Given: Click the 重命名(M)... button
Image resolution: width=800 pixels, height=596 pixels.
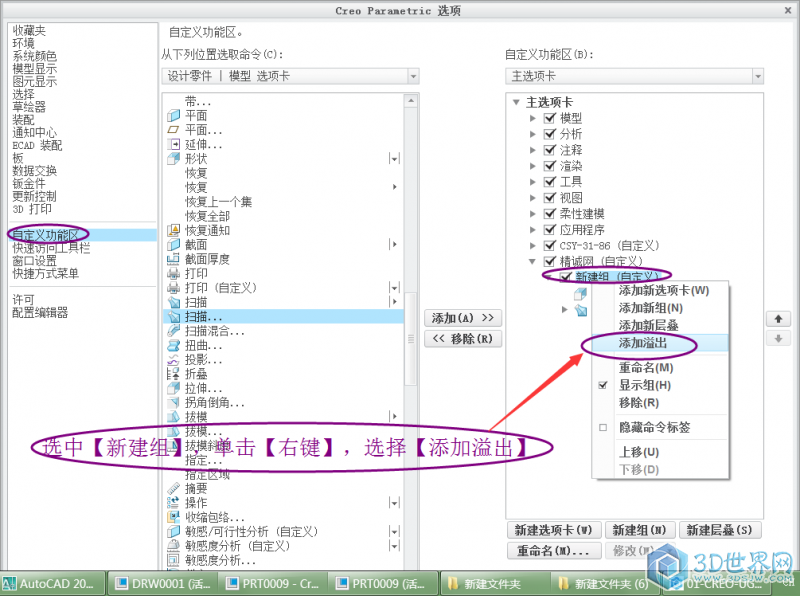Looking at the screenshot, I should tap(554, 551).
